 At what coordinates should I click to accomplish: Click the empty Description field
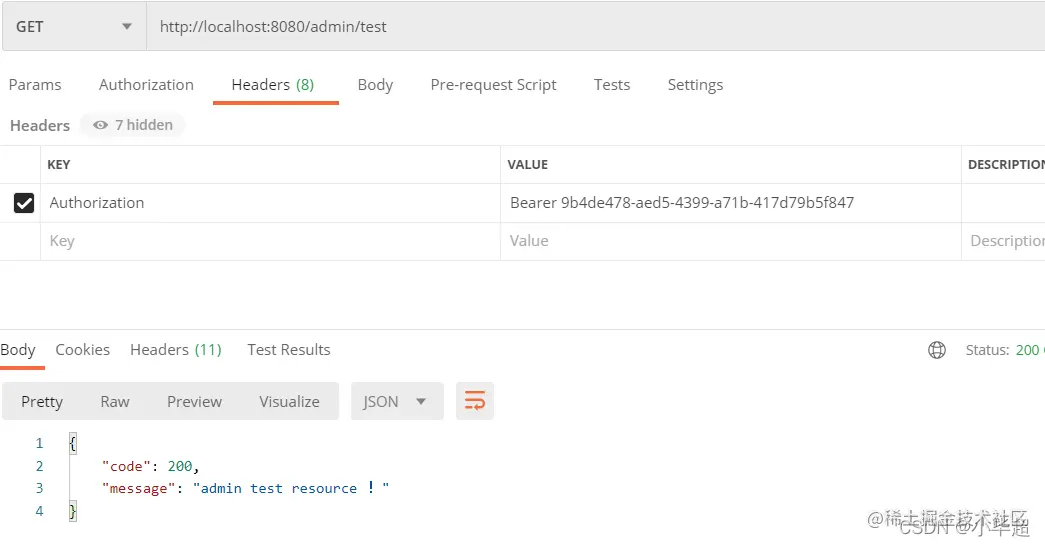(x=1003, y=241)
